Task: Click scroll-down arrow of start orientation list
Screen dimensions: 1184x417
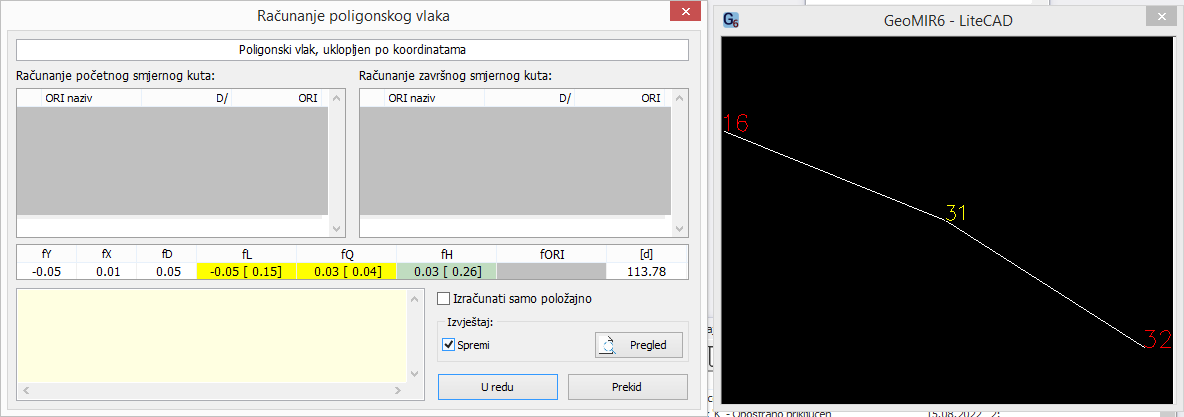Action: coord(336,227)
